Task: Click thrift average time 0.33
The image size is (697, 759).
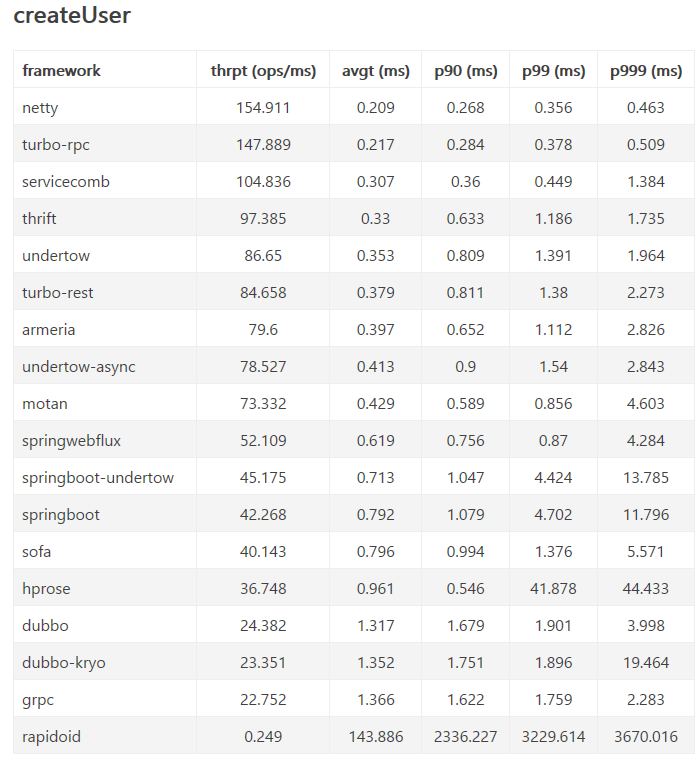Action: click(376, 219)
